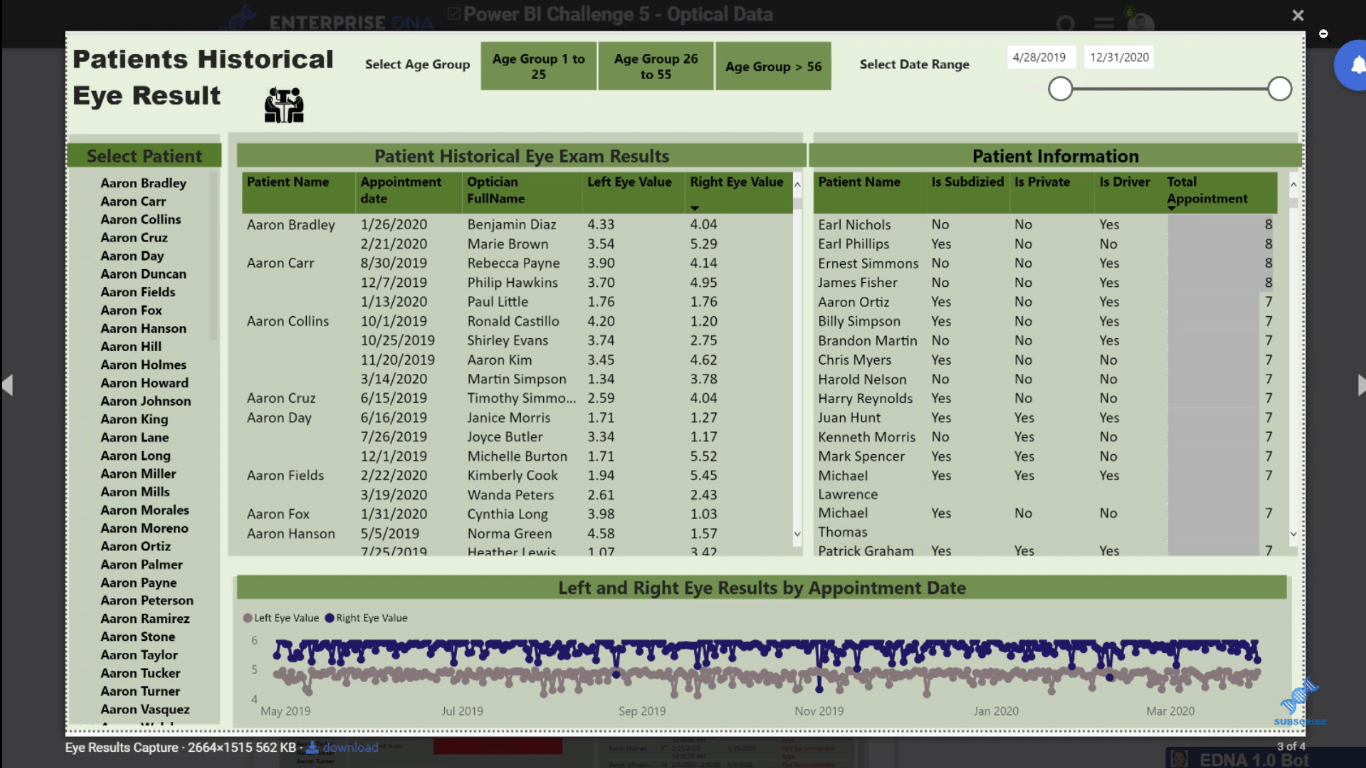1366x768 pixels.
Task: Click exam results scrollbar down arrow
Action: pos(797,534)
